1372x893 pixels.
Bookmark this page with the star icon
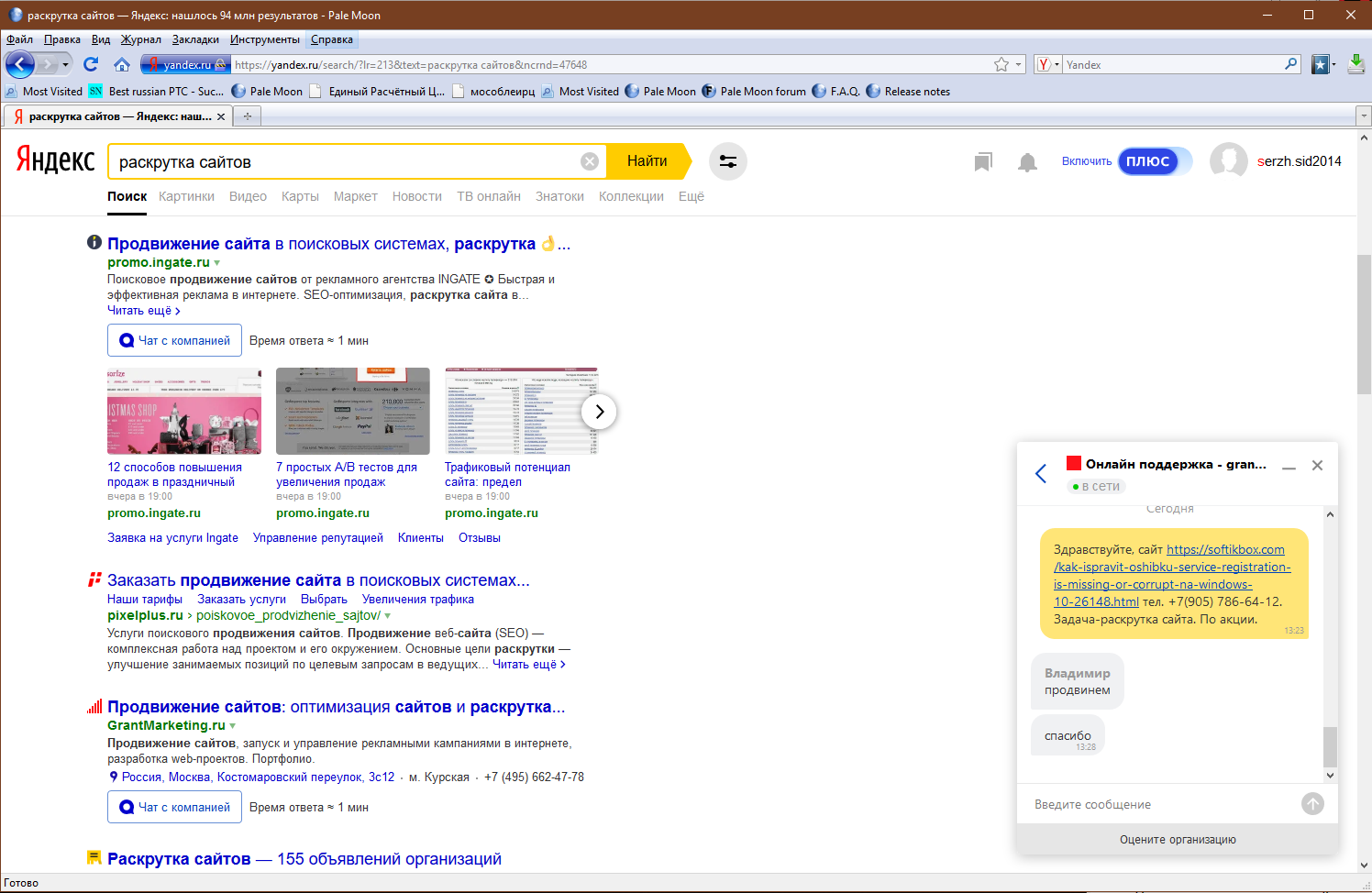pyautogui.click(x=1001, y=64)
